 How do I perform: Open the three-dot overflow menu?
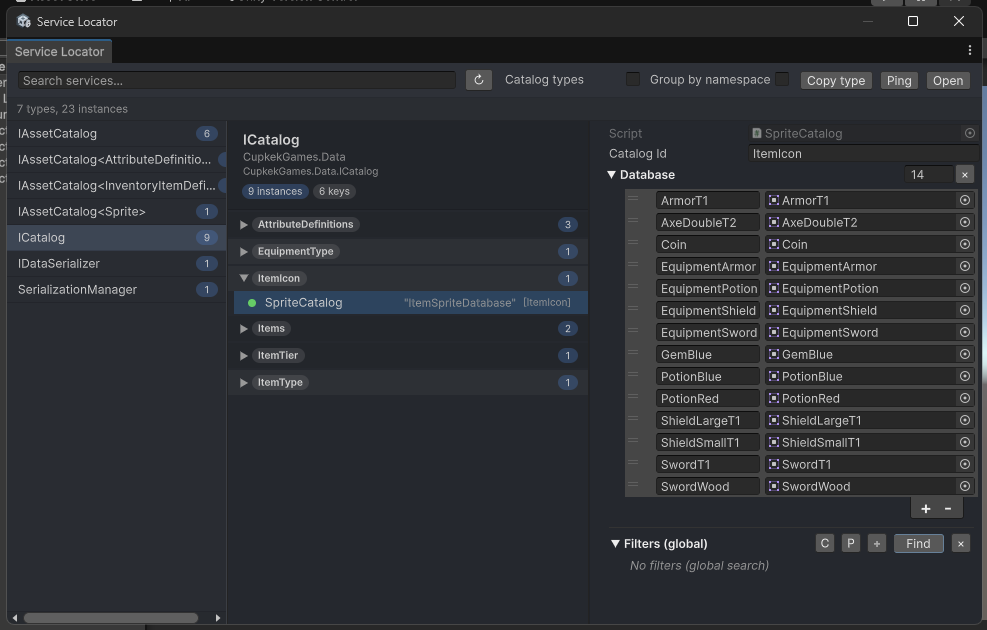(969, 49)
